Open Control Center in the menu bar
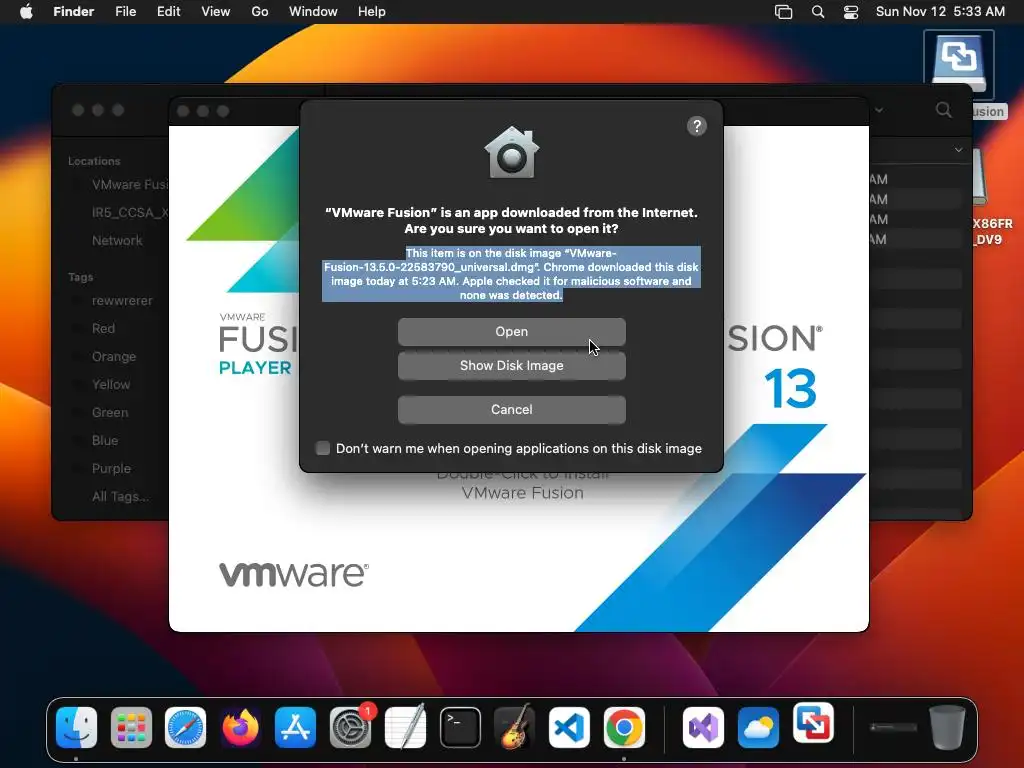Screen dimensions: 1024x768 (x=851, y=12)
